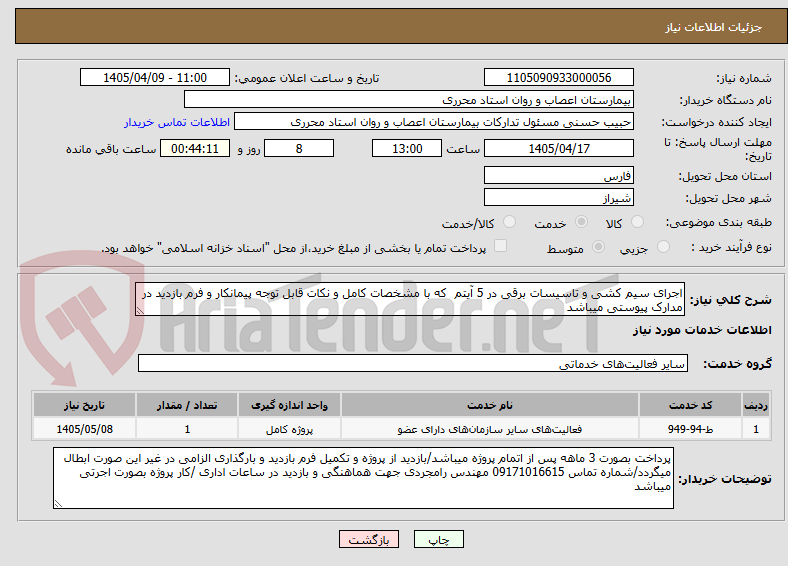
Task: Click the need date cell 1405/05/08
Action: (84, 429)
